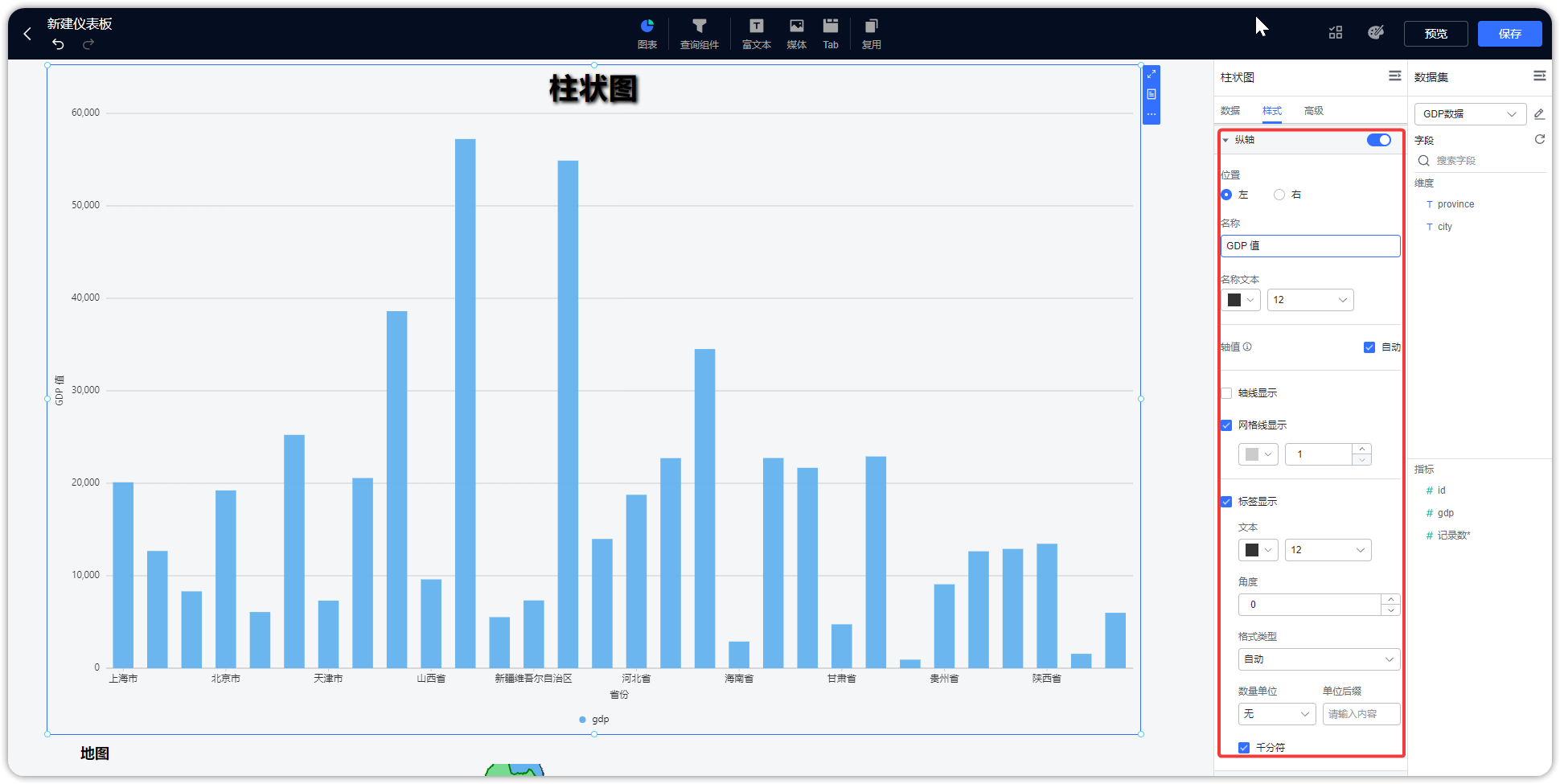The image size is (1560, 784).
Task: Click the 保存 save button
Action: (x=1510, y=34)
